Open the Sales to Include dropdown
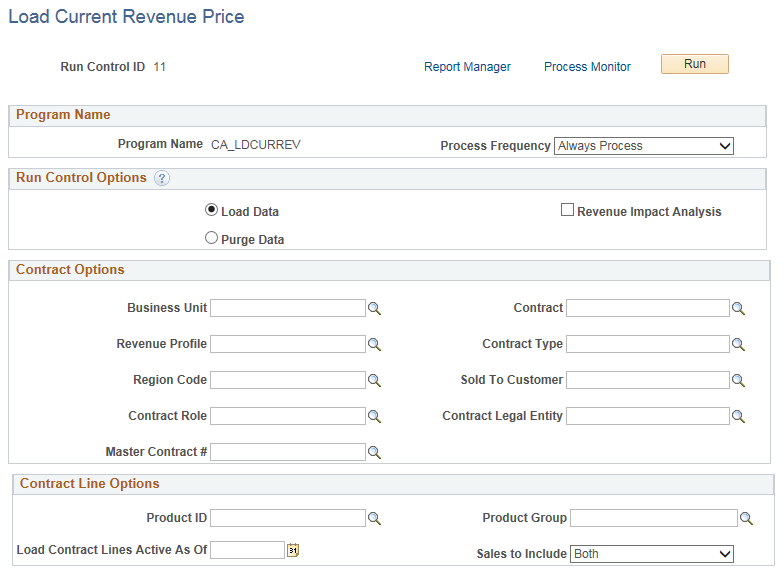 (652, 554)
